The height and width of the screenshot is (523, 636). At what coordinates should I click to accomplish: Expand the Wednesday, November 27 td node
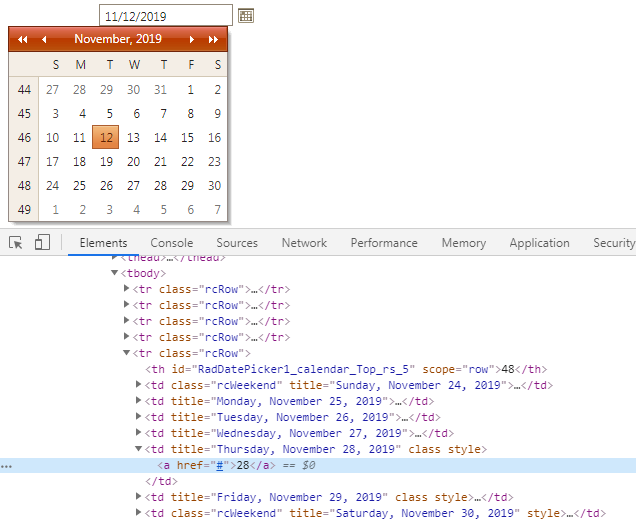[138, 432]
